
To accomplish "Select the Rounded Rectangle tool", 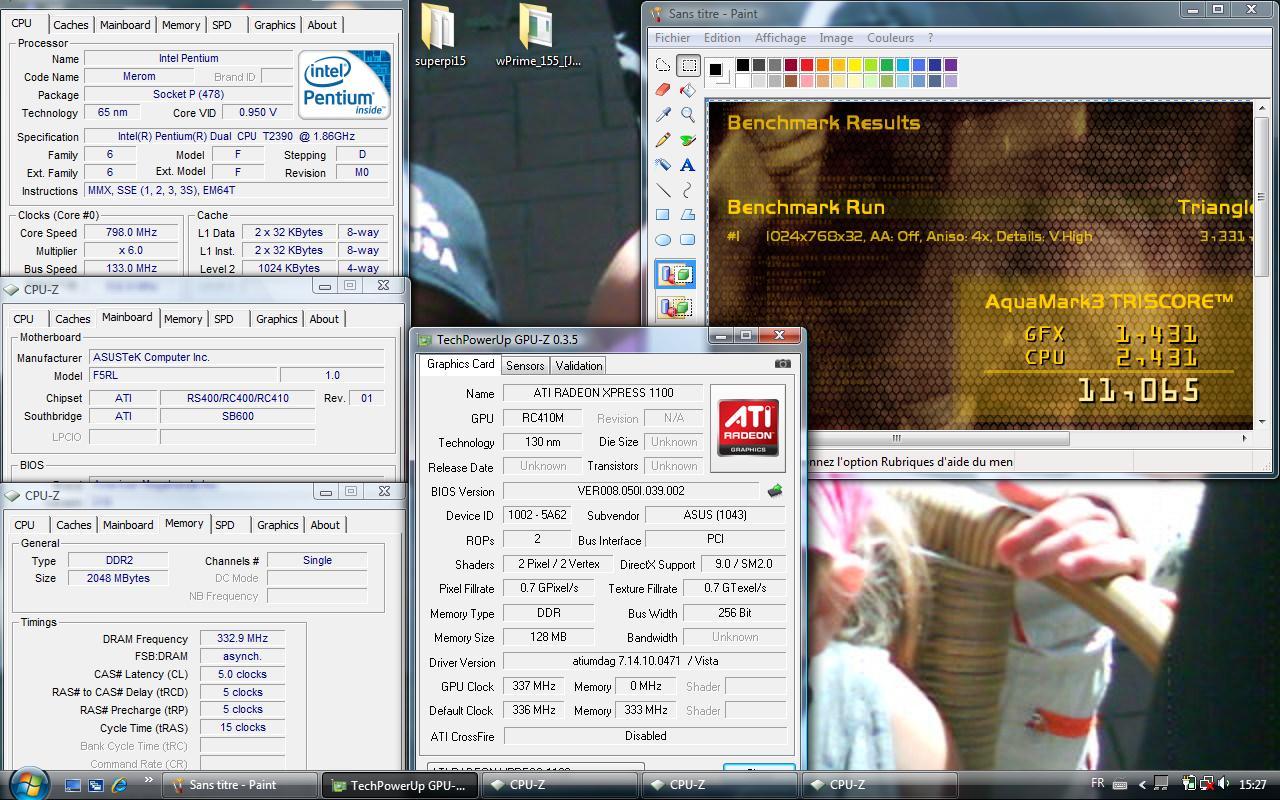I will click(x=688, y=240).
